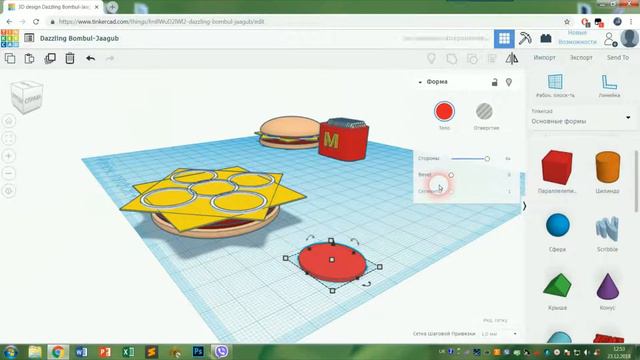Fit all objects in view
This screenshot has height=360, width=640.
pyautogui.click(x=9, y=139)
